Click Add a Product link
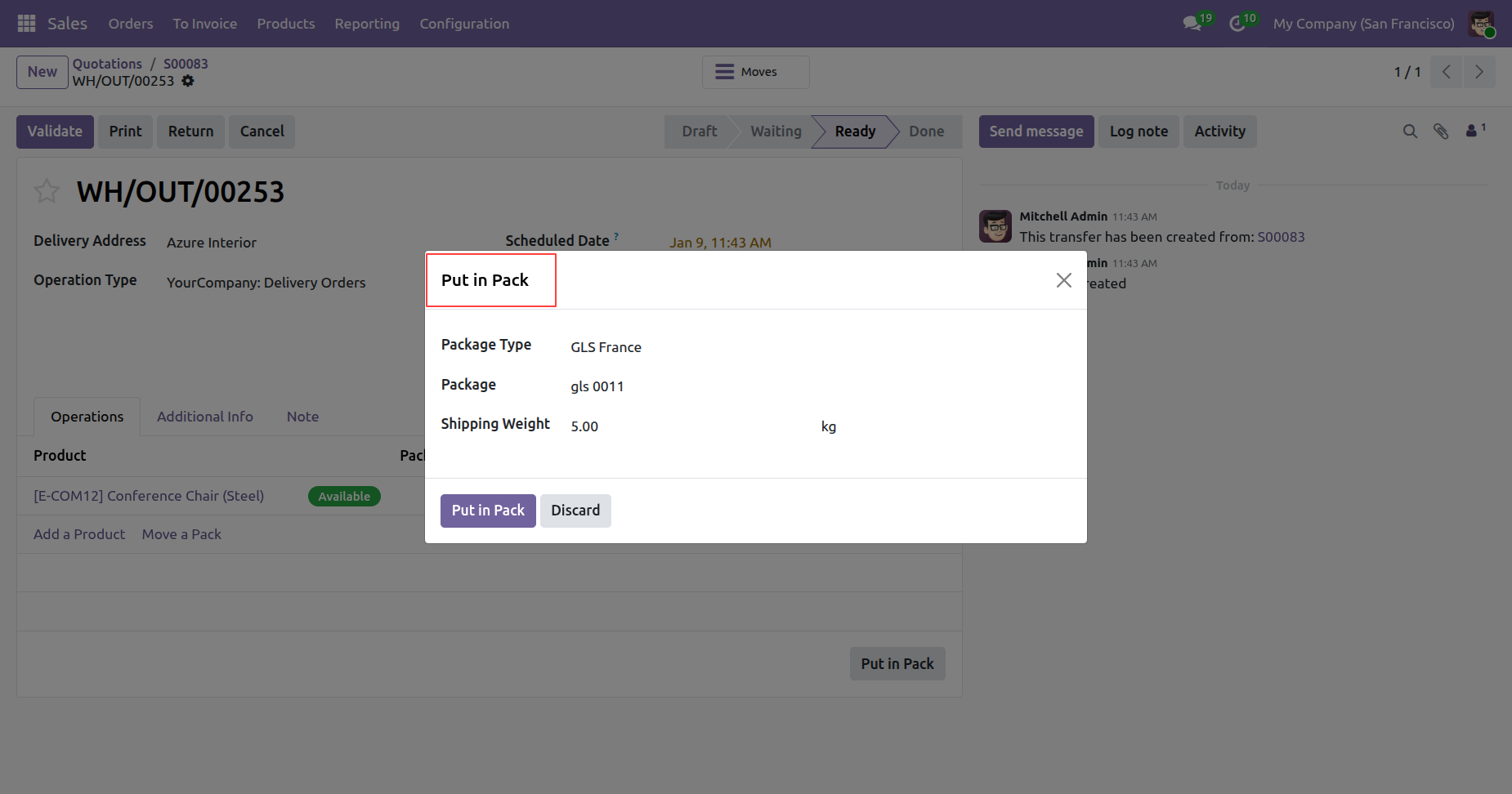The height and width of the screenshot is (794, 1512). (x=79, y=534)
